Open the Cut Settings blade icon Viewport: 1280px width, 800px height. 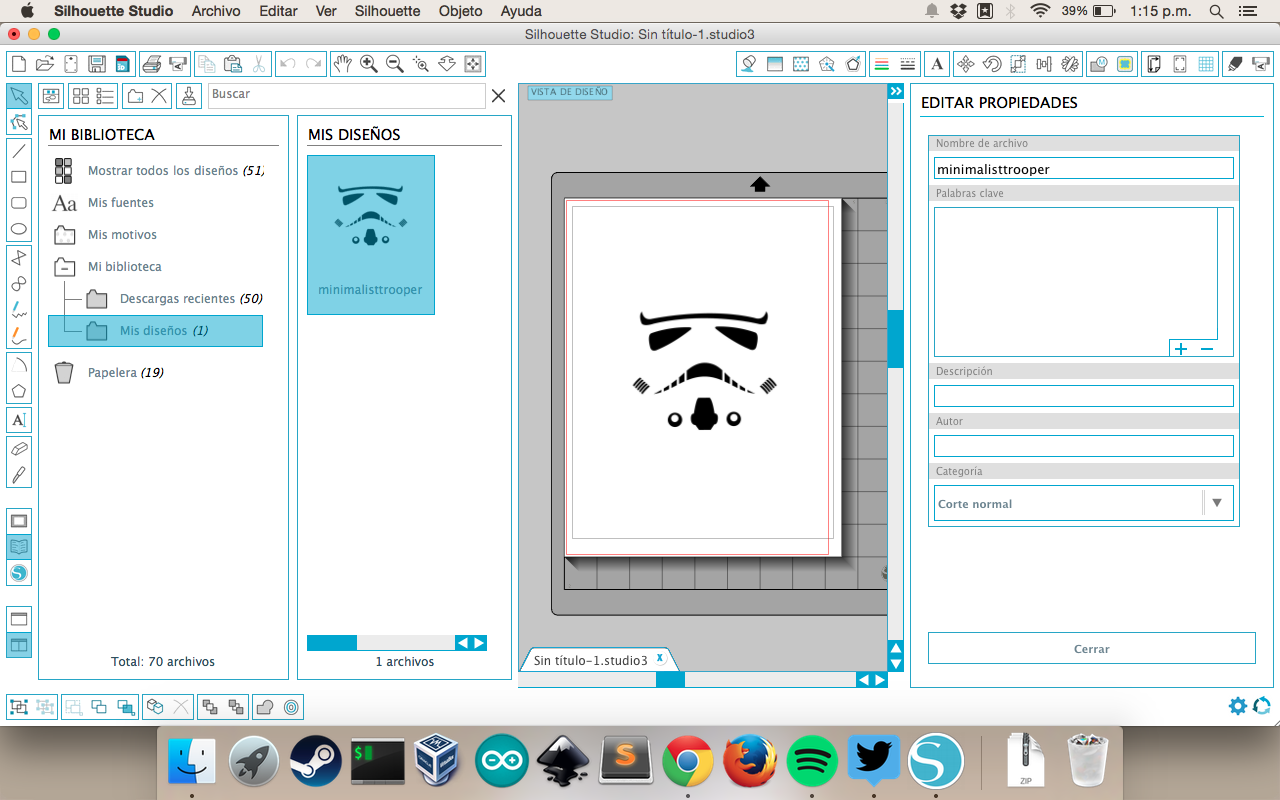[x=1235, y=64]
